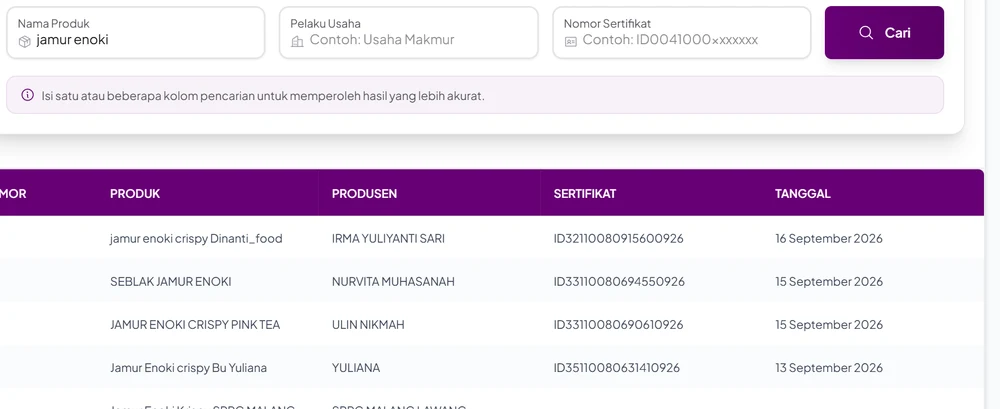Click the SERTIFIKAT column header
The width and height of the screenshot is (1000, 409).
coord(585,193)
